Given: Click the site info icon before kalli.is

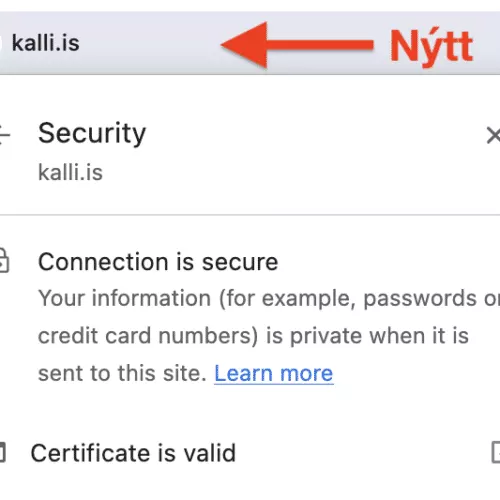Looking at the screenshot, I should coord(1,43).
